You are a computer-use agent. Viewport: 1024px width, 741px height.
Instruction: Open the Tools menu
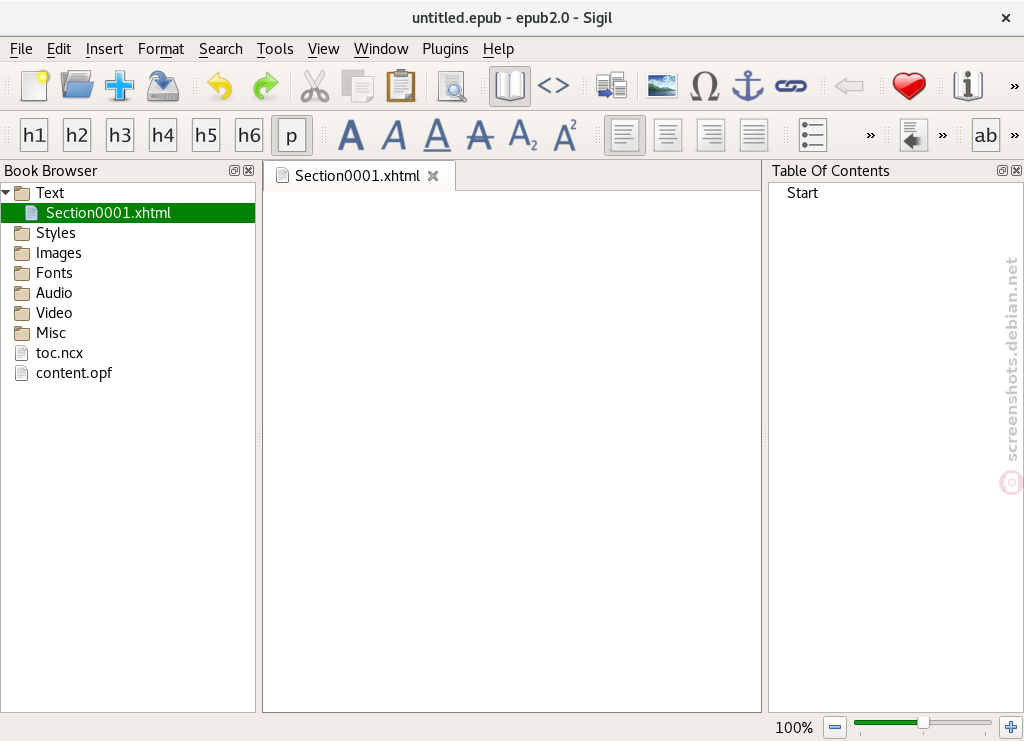(275, 49)
